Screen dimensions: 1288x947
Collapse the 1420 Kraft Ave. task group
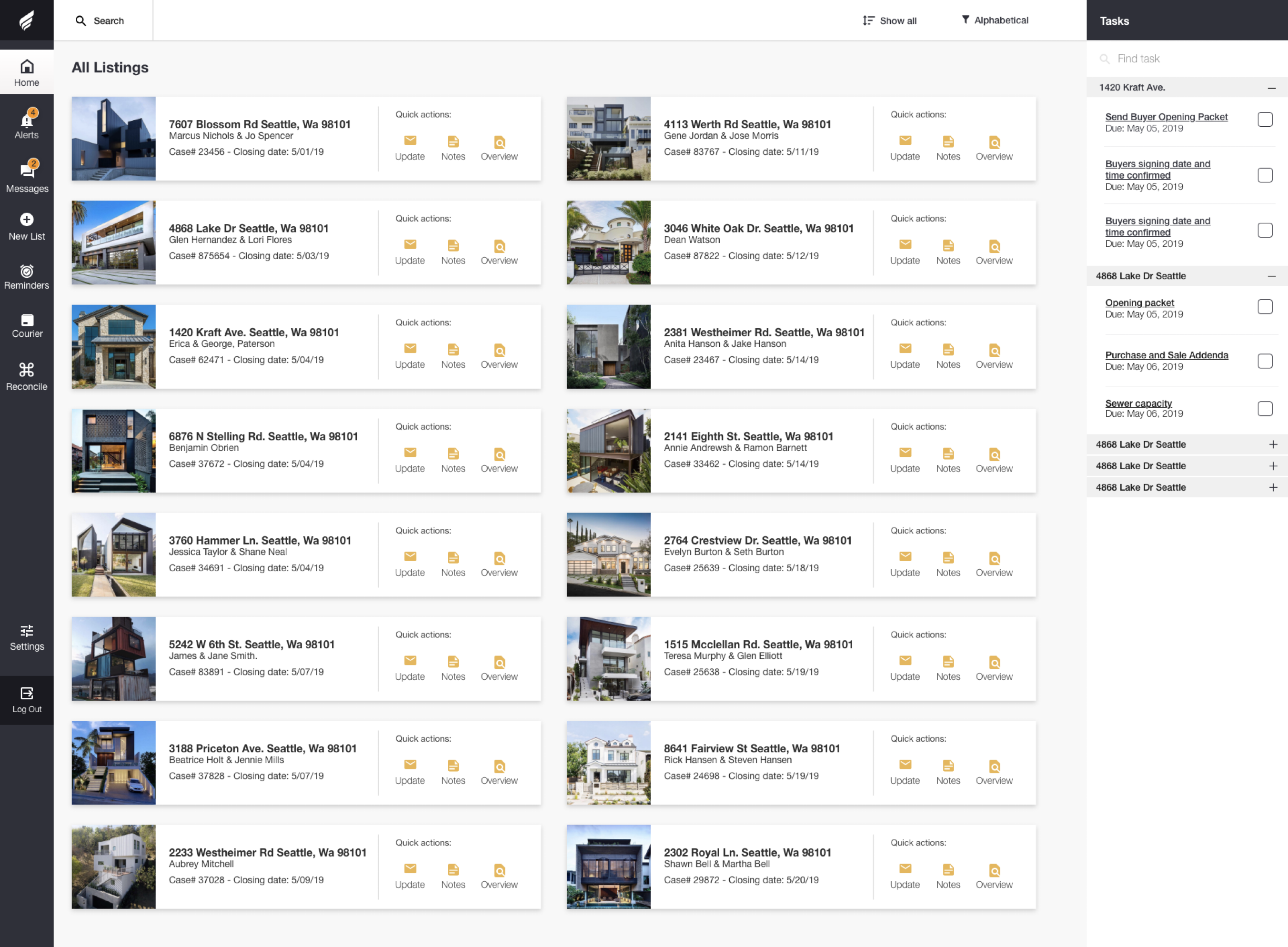point(1271,88)
